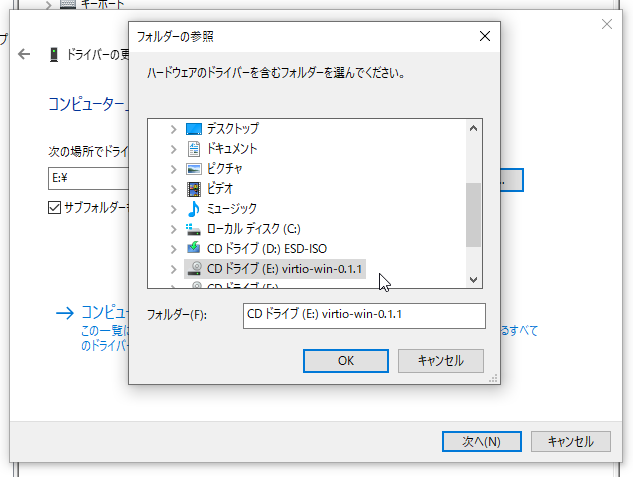Screen dimensions: 633x477
Task: Click the Documents (ドキュメント) folder icon
Action: (x=194, y=149)
